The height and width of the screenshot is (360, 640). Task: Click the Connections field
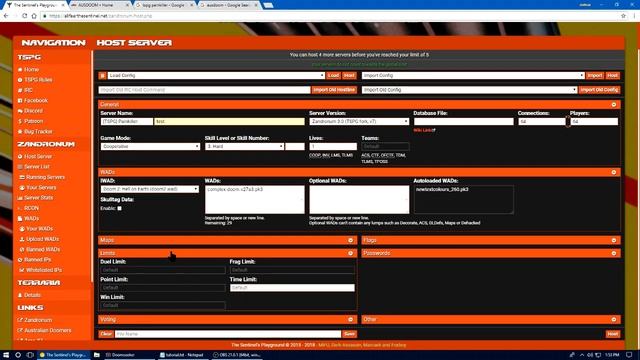pyautogui.click(x=542, y=122)
